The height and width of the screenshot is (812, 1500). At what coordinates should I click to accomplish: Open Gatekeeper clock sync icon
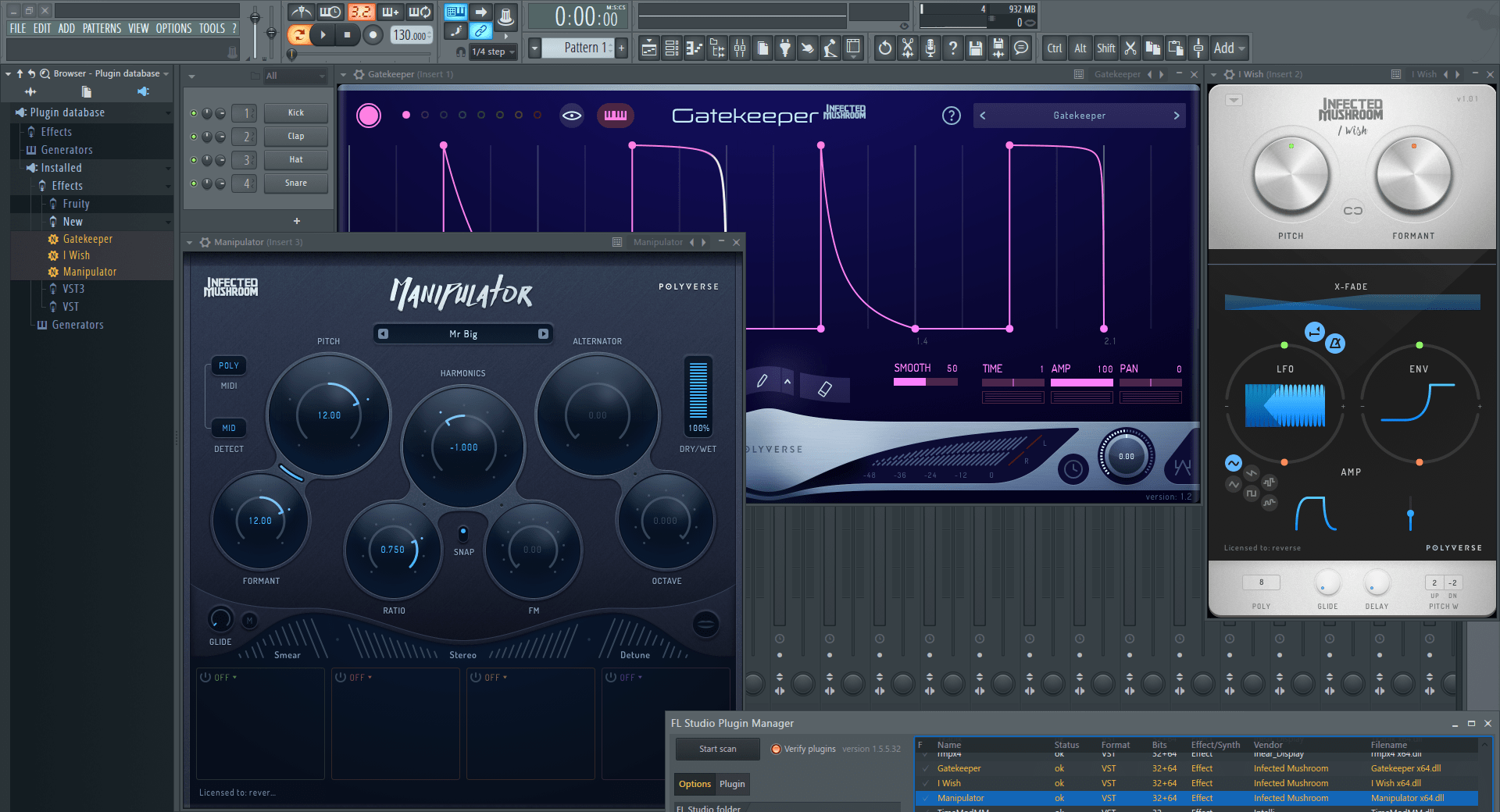point(1073,469)
